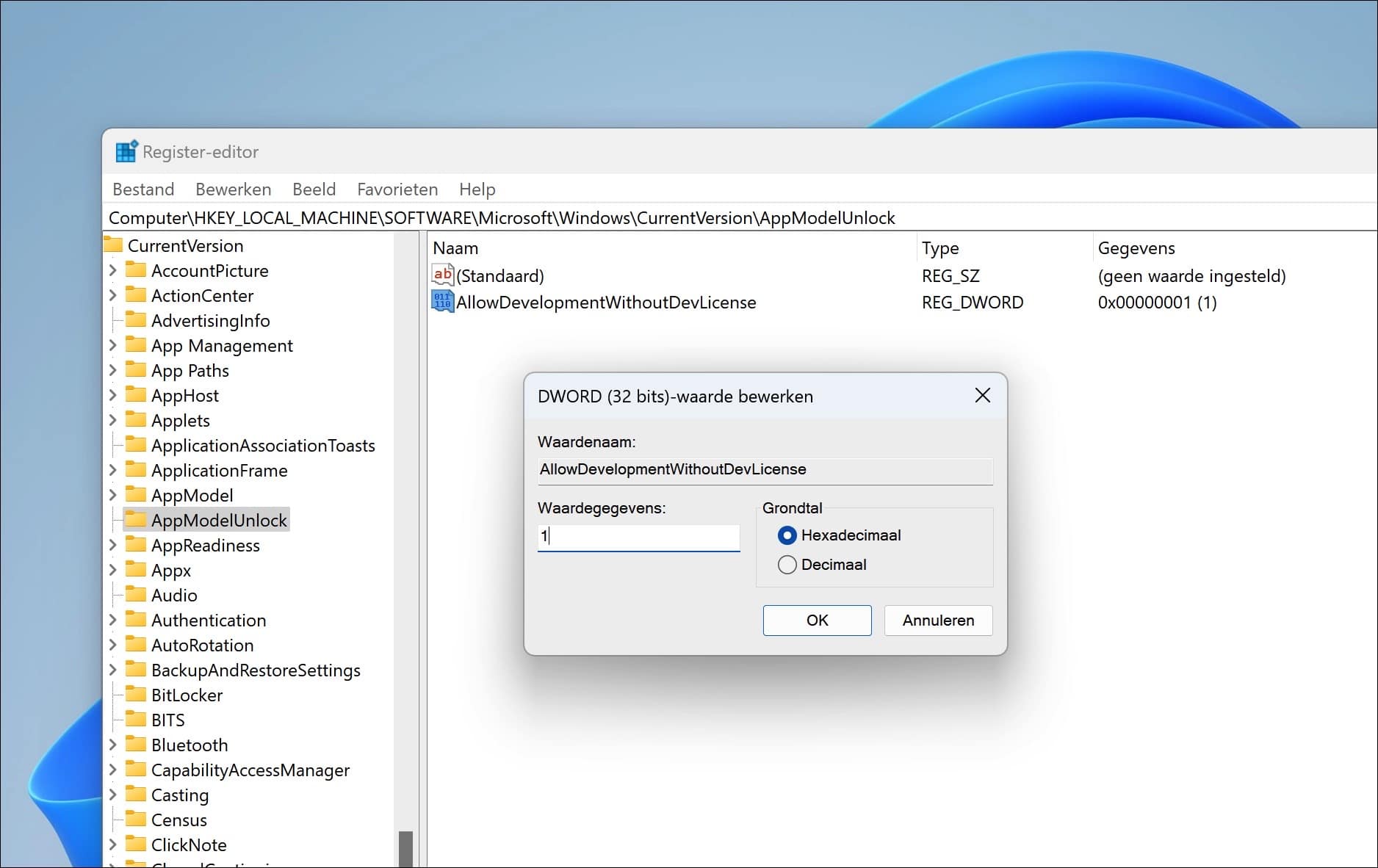Screen dimensions: 1378x868
Task: Expand the CapabilityAccessManager tree node
Action: (x=112, y=770)
